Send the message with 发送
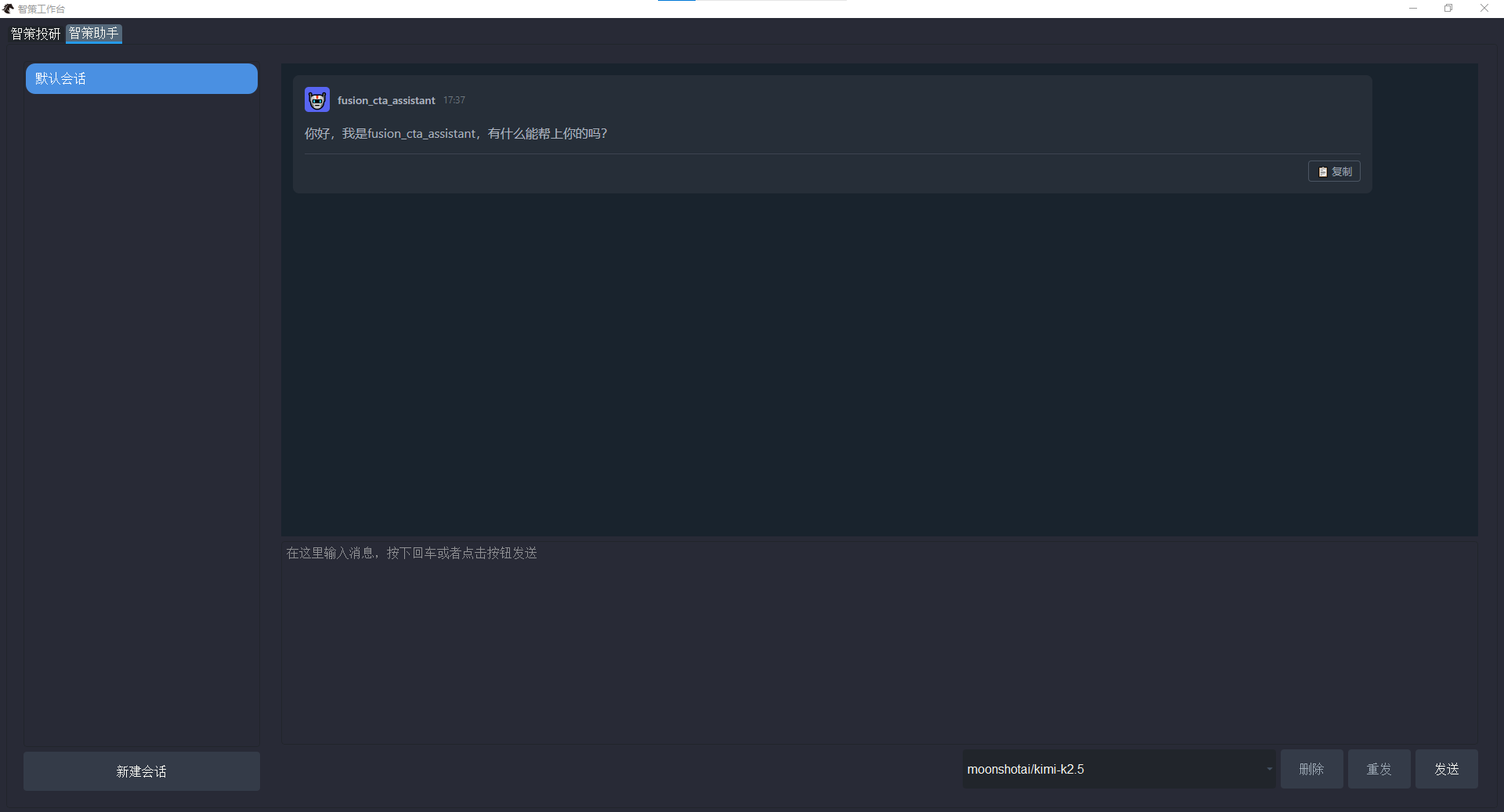Viewport: 1504px width, 812px height. click(x=1446, y=769)
